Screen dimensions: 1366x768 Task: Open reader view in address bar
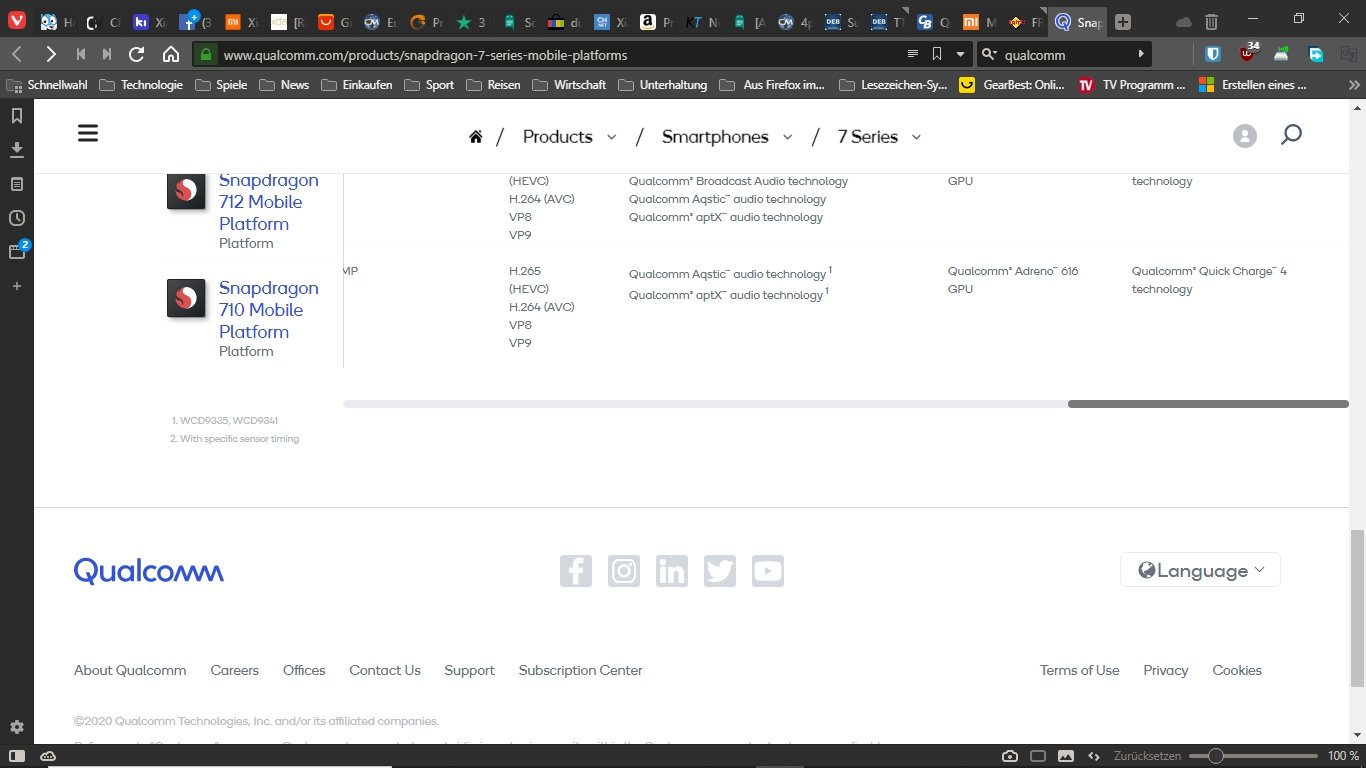coord(912,54)
